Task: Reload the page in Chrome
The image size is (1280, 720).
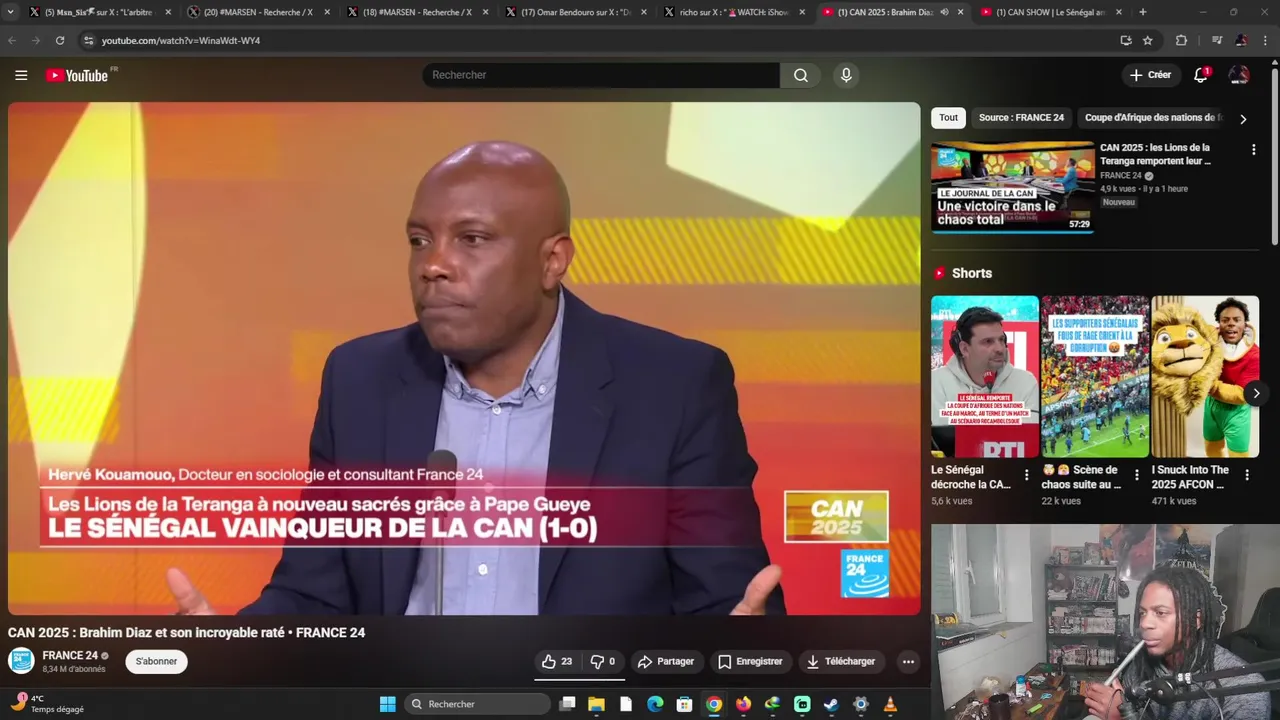Action: point(60,40)
